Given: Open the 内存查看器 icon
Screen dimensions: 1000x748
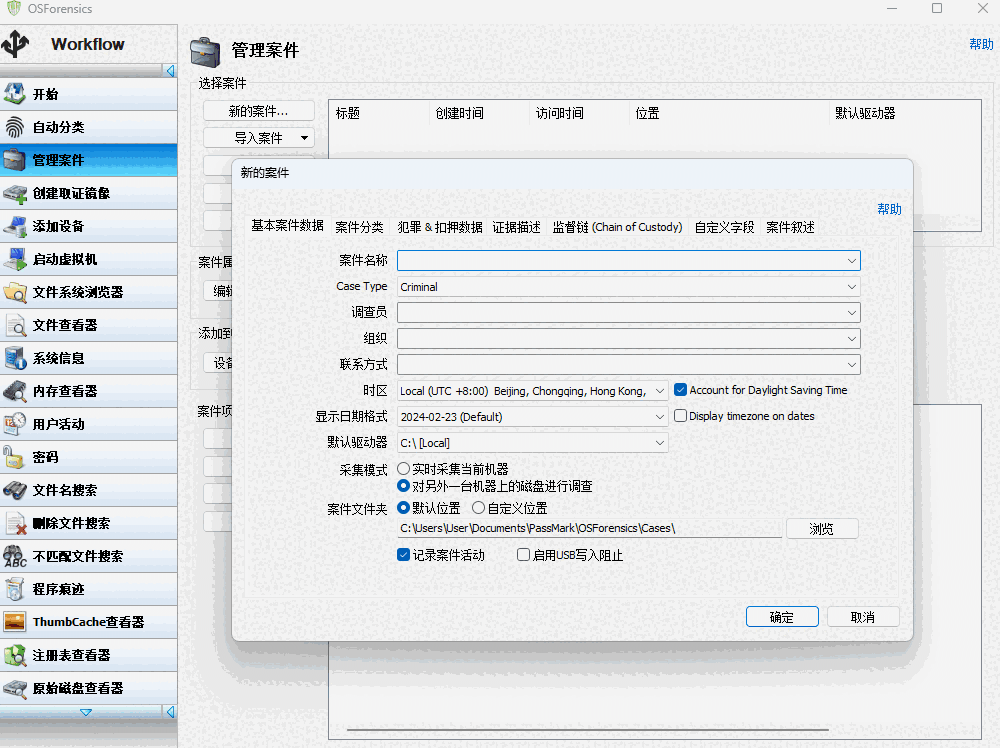Looking at the screenshot, I should 15,391.
